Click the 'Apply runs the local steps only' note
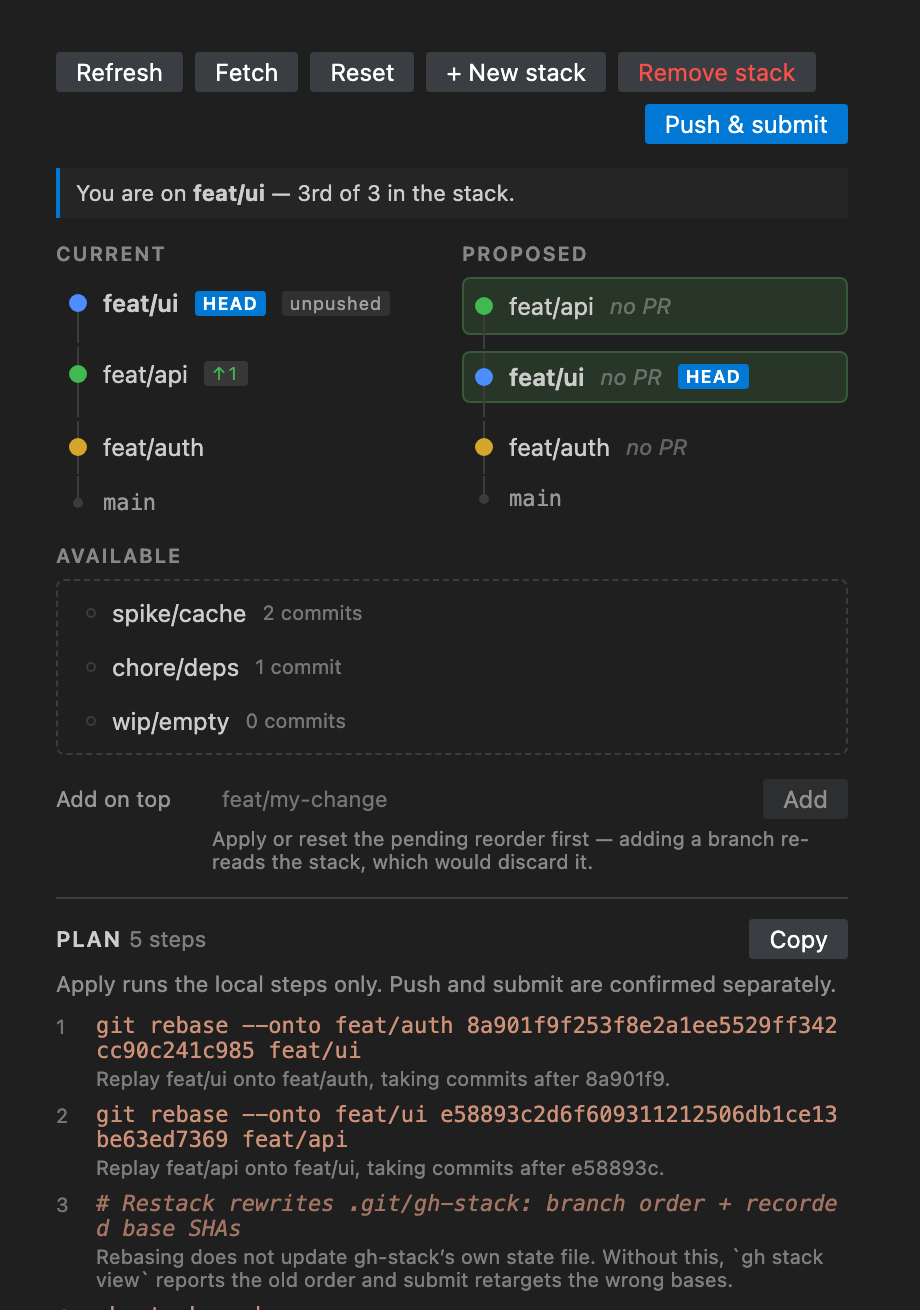Viewport: 920px width, 1310px height. click(446, 985)
